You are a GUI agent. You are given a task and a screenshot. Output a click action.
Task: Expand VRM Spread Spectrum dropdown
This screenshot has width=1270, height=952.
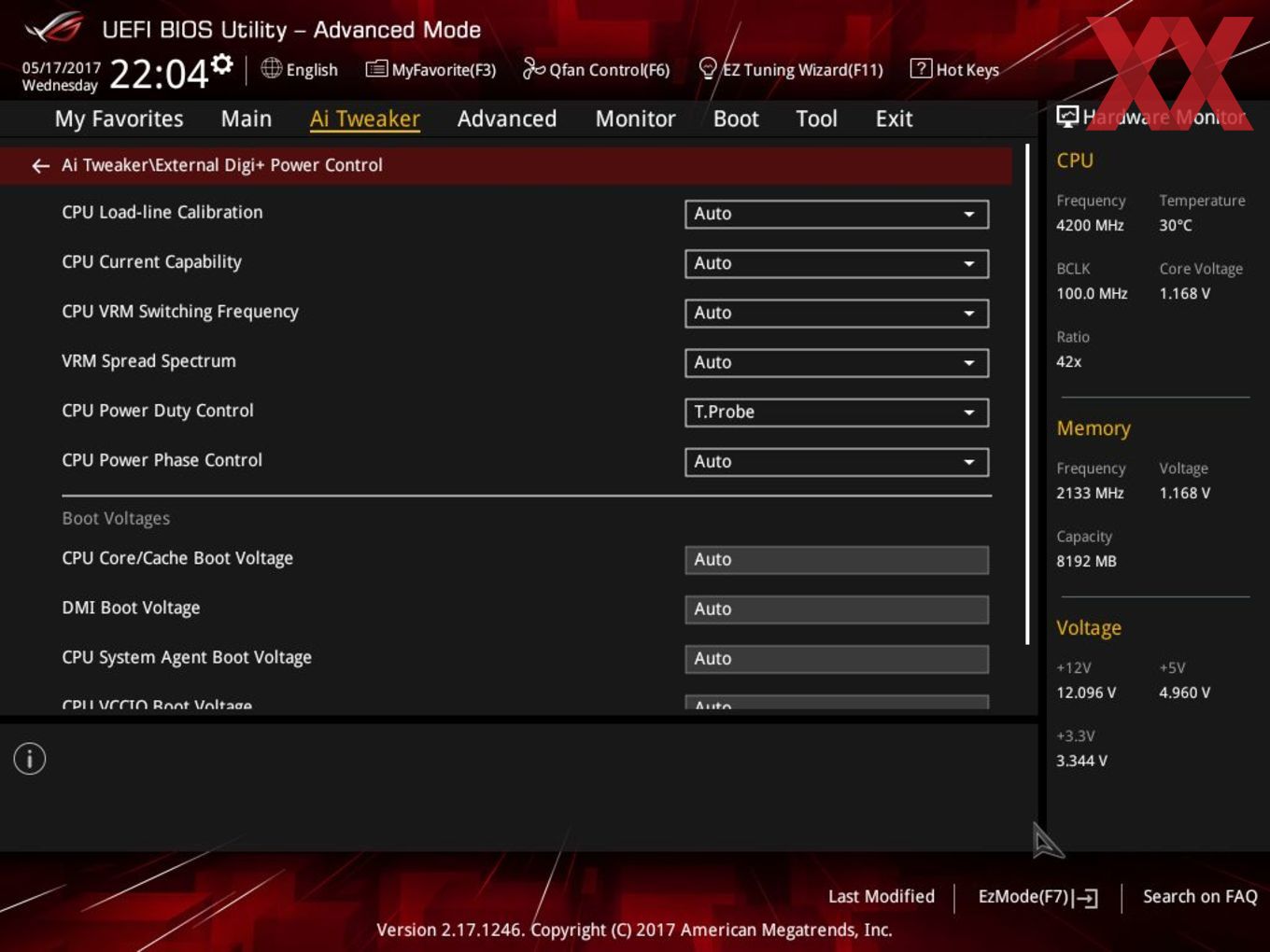pos(837,362)
